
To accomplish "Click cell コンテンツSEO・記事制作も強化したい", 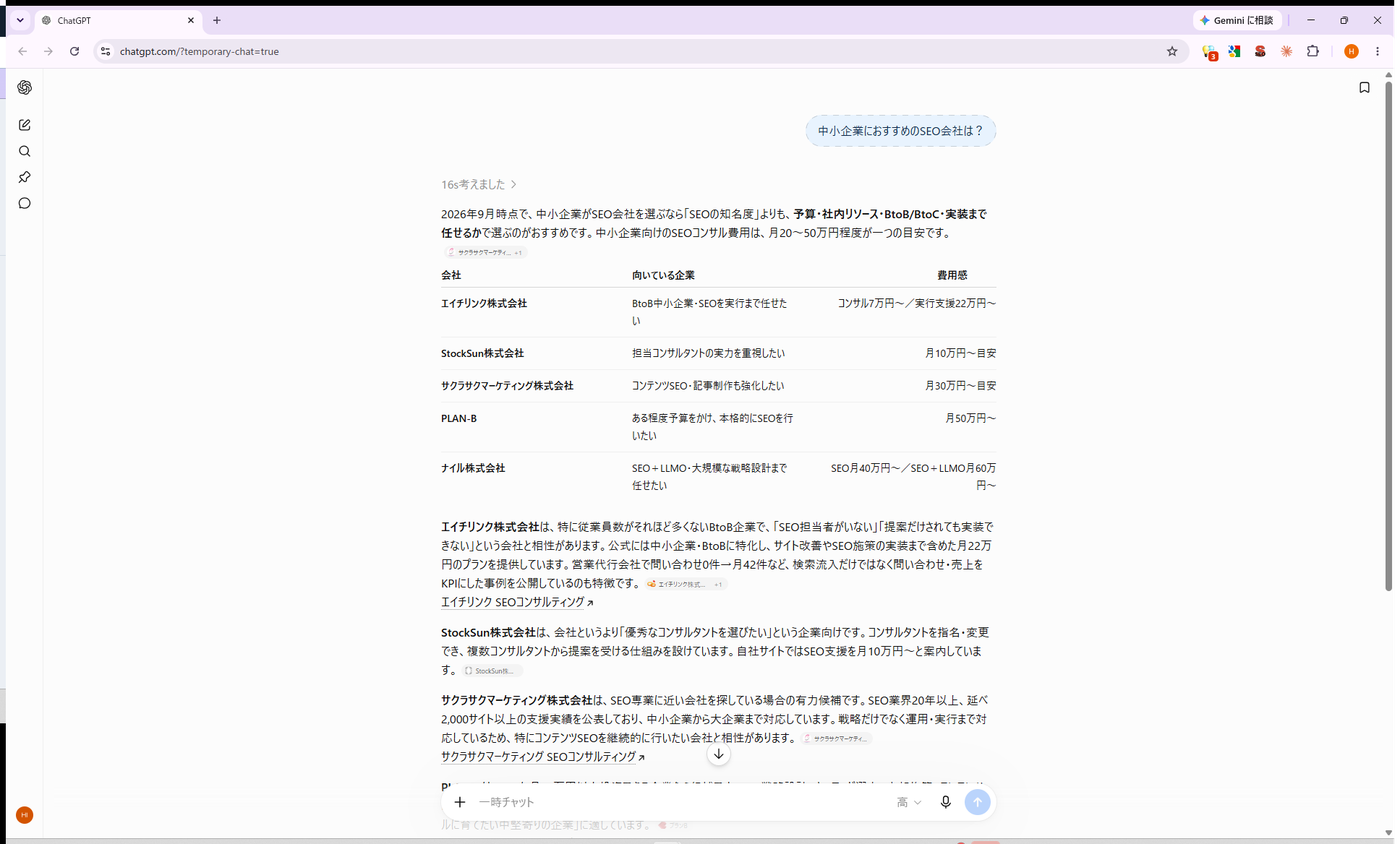I will coord(708,385).
